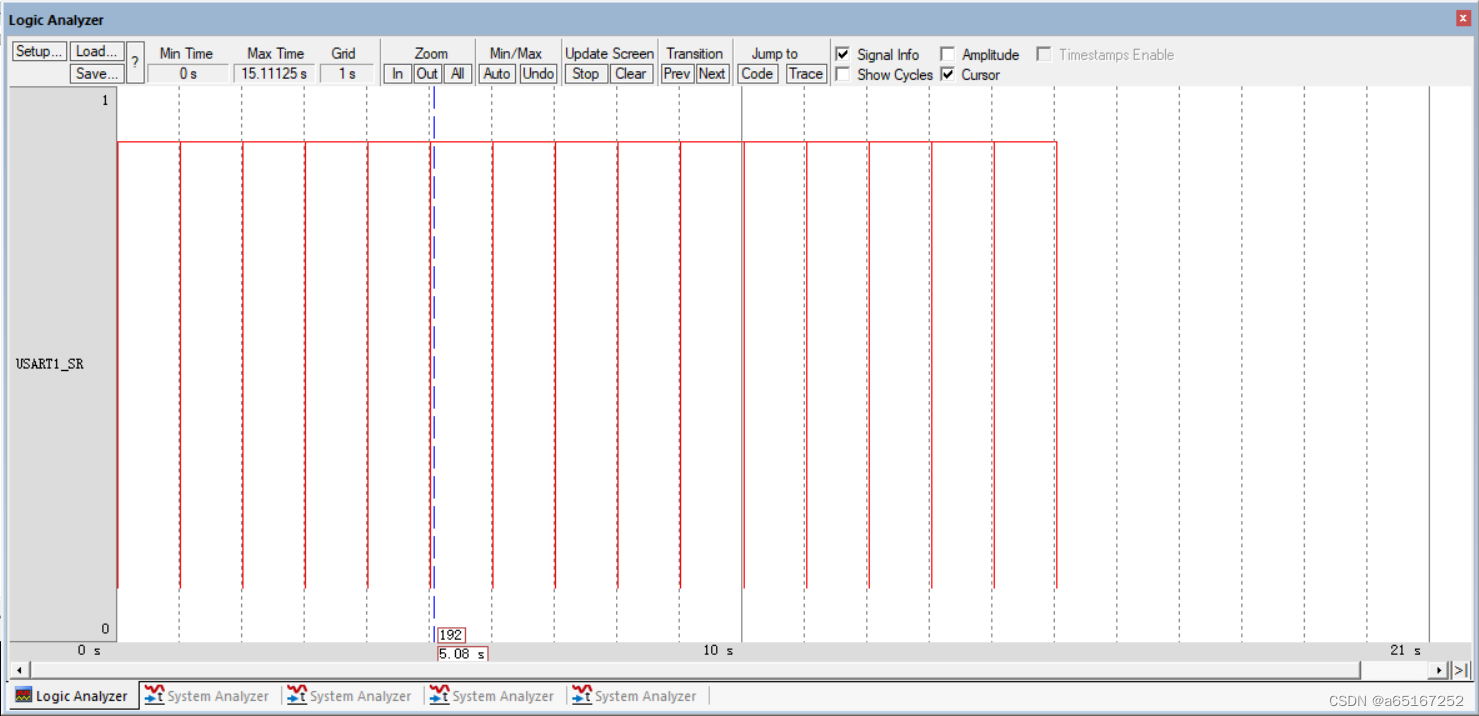Click the horizontal scrollbar left arrow
The height and width of the screenshot is (716, 1479).
tap(18, 670)
